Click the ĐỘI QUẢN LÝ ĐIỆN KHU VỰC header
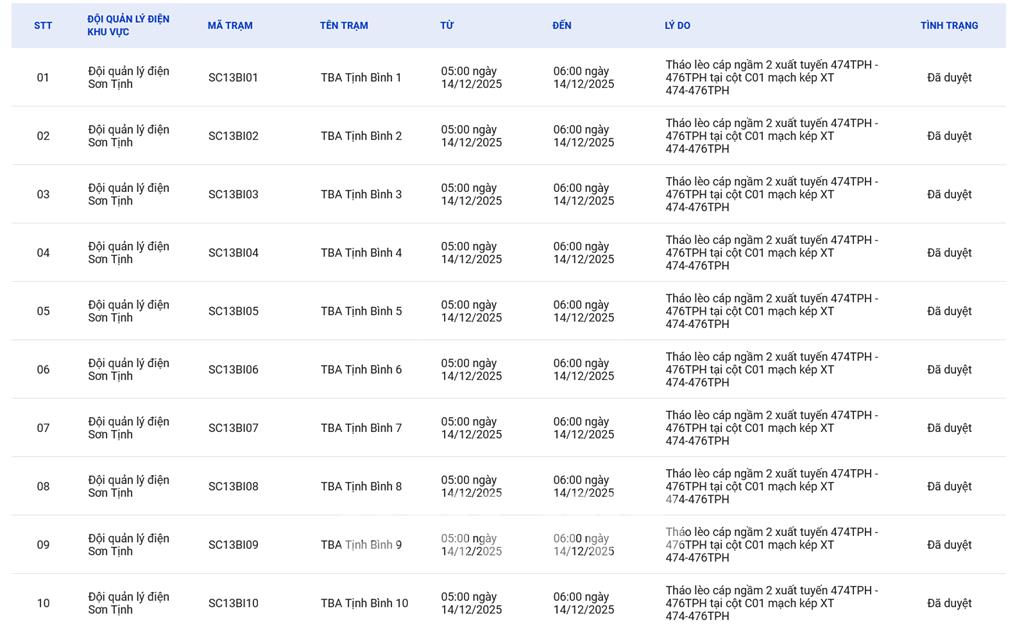The width and height of the screenshot is (1024, 629). [128, 26]
